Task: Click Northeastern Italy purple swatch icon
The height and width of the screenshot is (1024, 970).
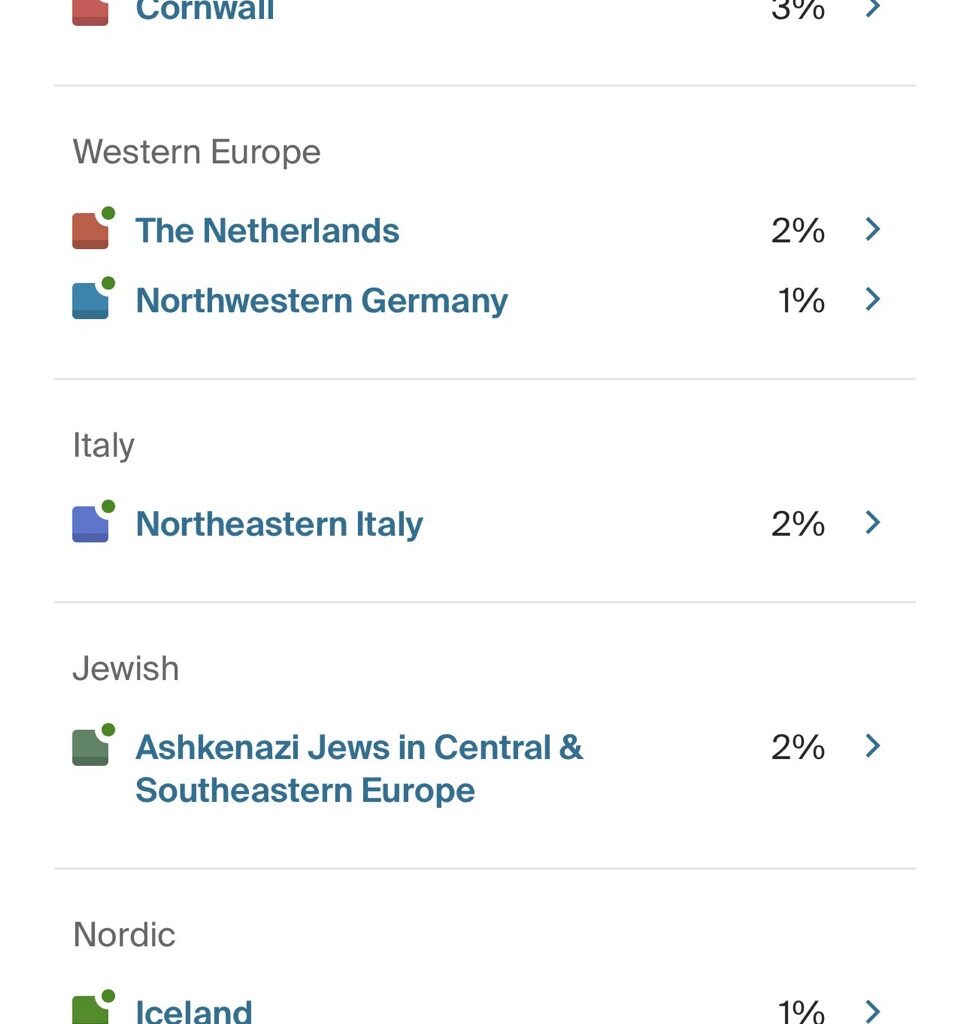Action: click(90, 524)
